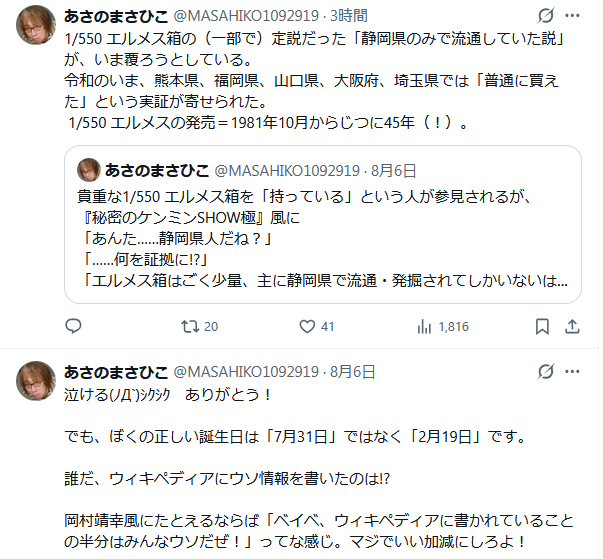
Task: Open more options menu on first tweet
Action: point(572,16)
